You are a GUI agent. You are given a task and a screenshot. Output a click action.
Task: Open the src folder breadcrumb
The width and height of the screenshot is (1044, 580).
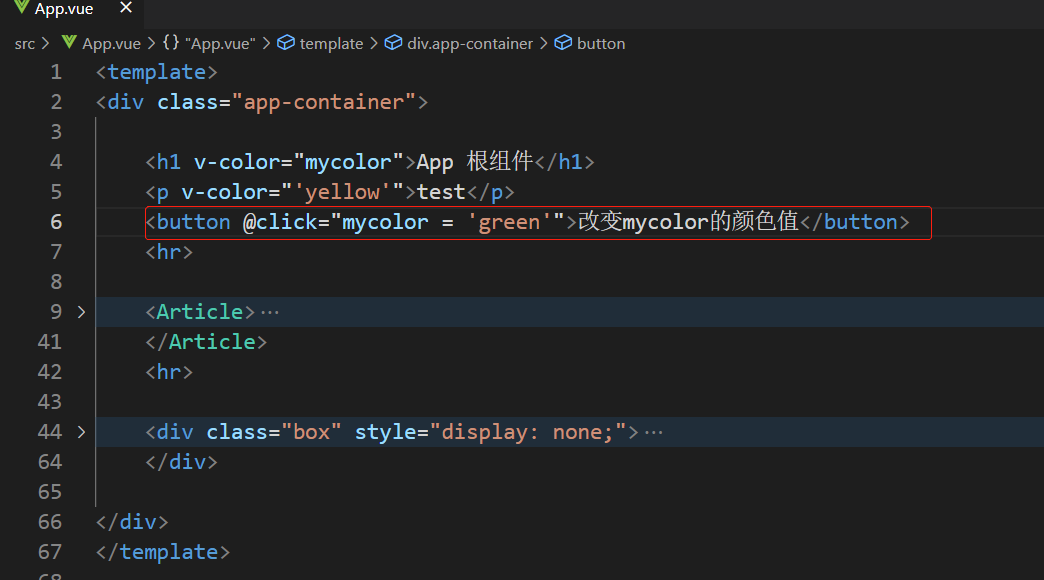coord(25,43)
